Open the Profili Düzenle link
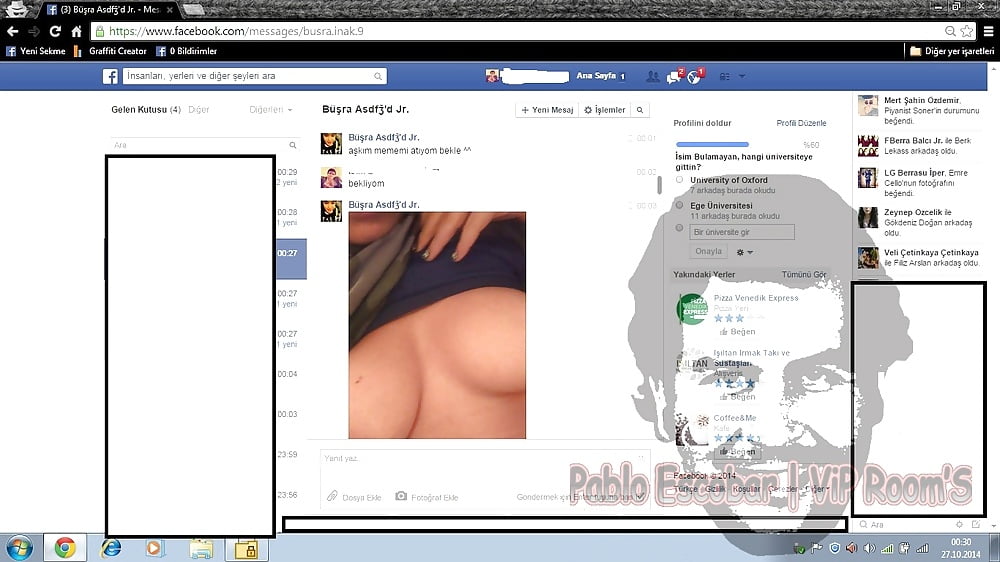This screenshot has height=562, width=1000. [x=801, y=123]
